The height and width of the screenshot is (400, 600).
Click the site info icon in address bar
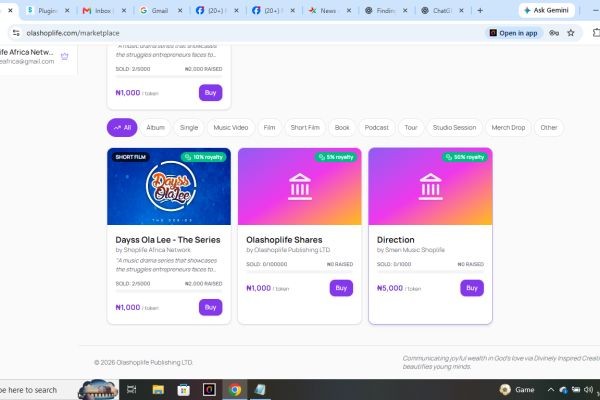coord(16,33)
